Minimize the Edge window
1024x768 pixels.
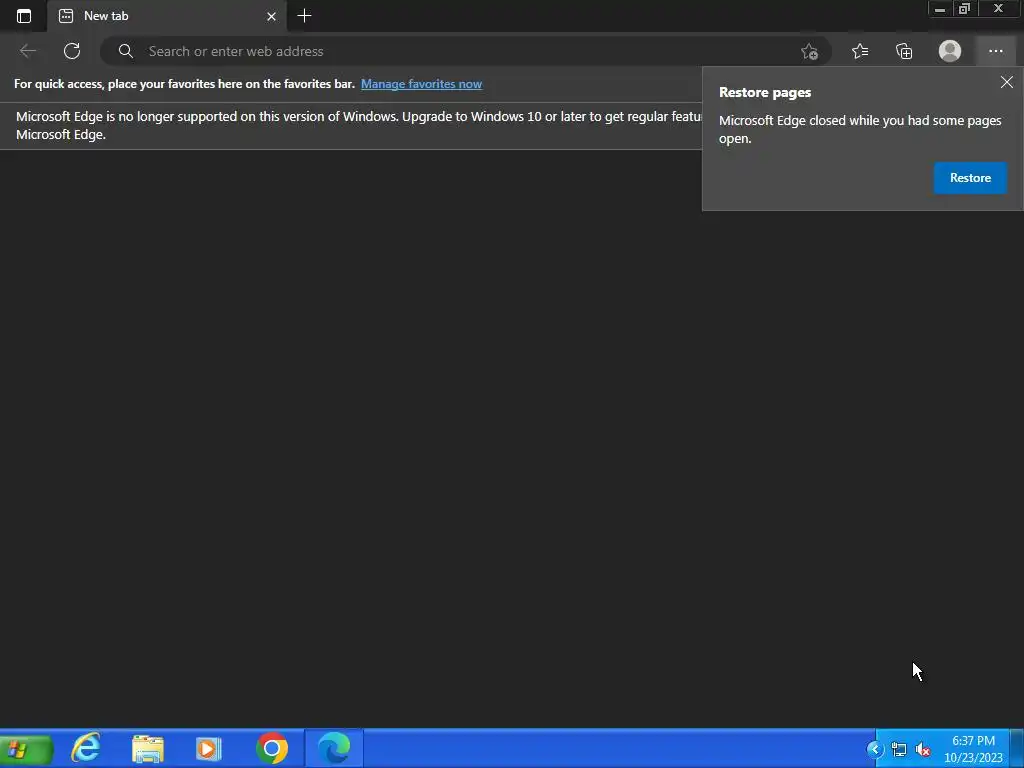click(x=940, y=8)
